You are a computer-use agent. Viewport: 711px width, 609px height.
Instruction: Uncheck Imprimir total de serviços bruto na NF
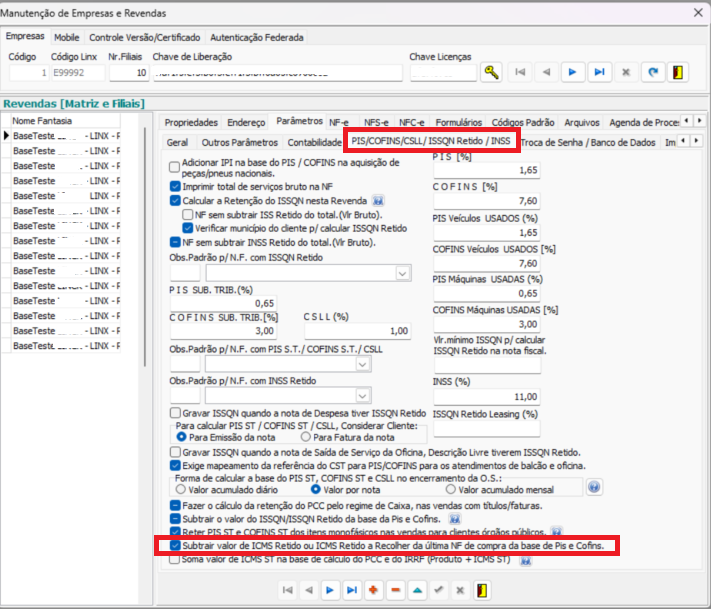(x=175, y=186)
